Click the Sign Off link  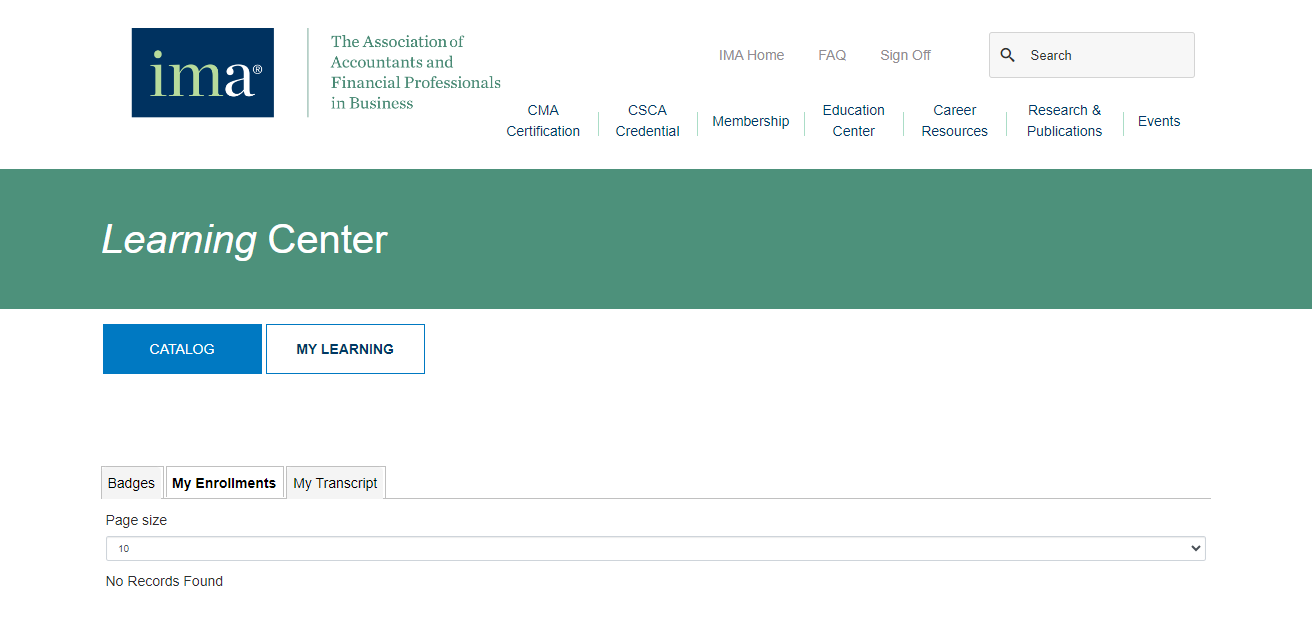905,55
